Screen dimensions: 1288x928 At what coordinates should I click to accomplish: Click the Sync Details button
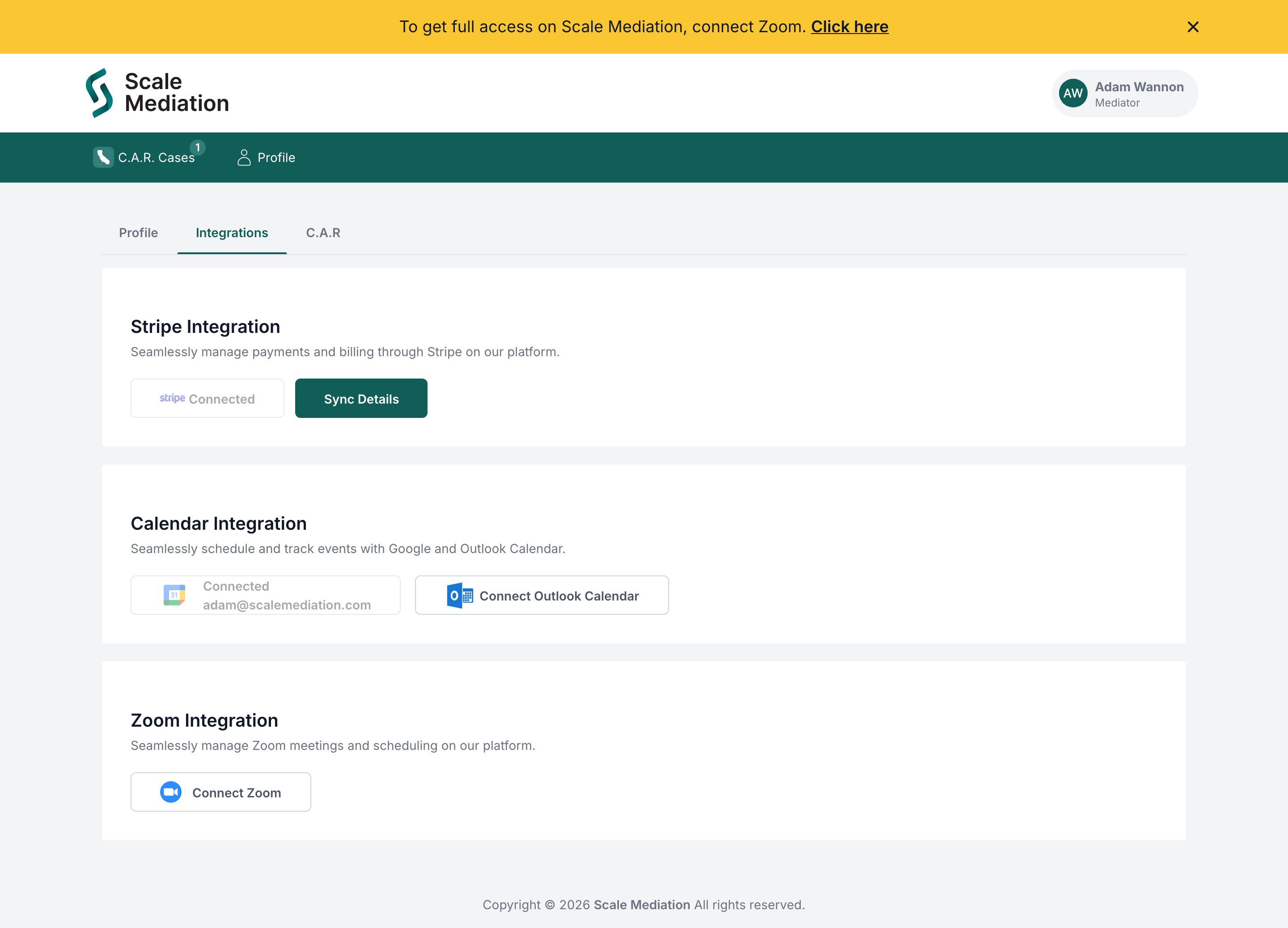point(361,398)
